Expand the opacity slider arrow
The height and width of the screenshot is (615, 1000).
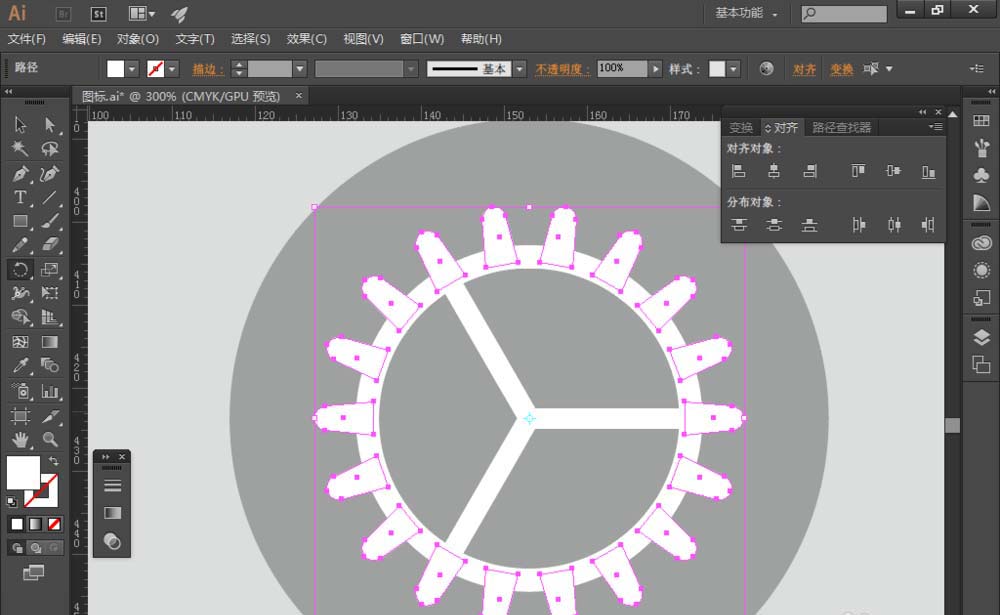coord(655,69)
